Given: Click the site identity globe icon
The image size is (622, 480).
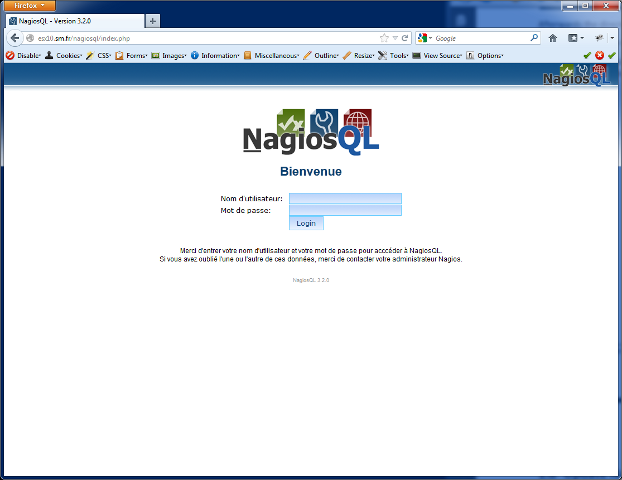Looking at the screenshot, I should pyautogui.click(x=30, y=38).
